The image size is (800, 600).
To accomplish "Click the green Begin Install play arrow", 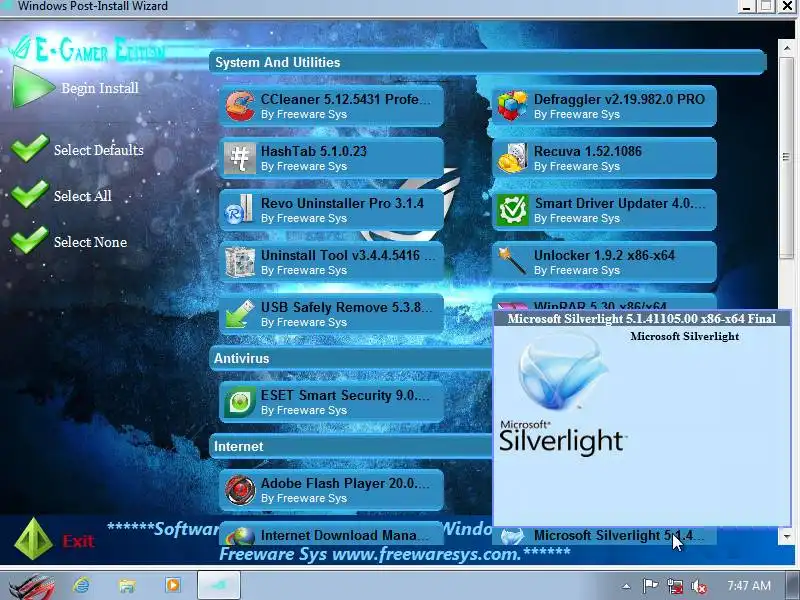I will point(33,87).
